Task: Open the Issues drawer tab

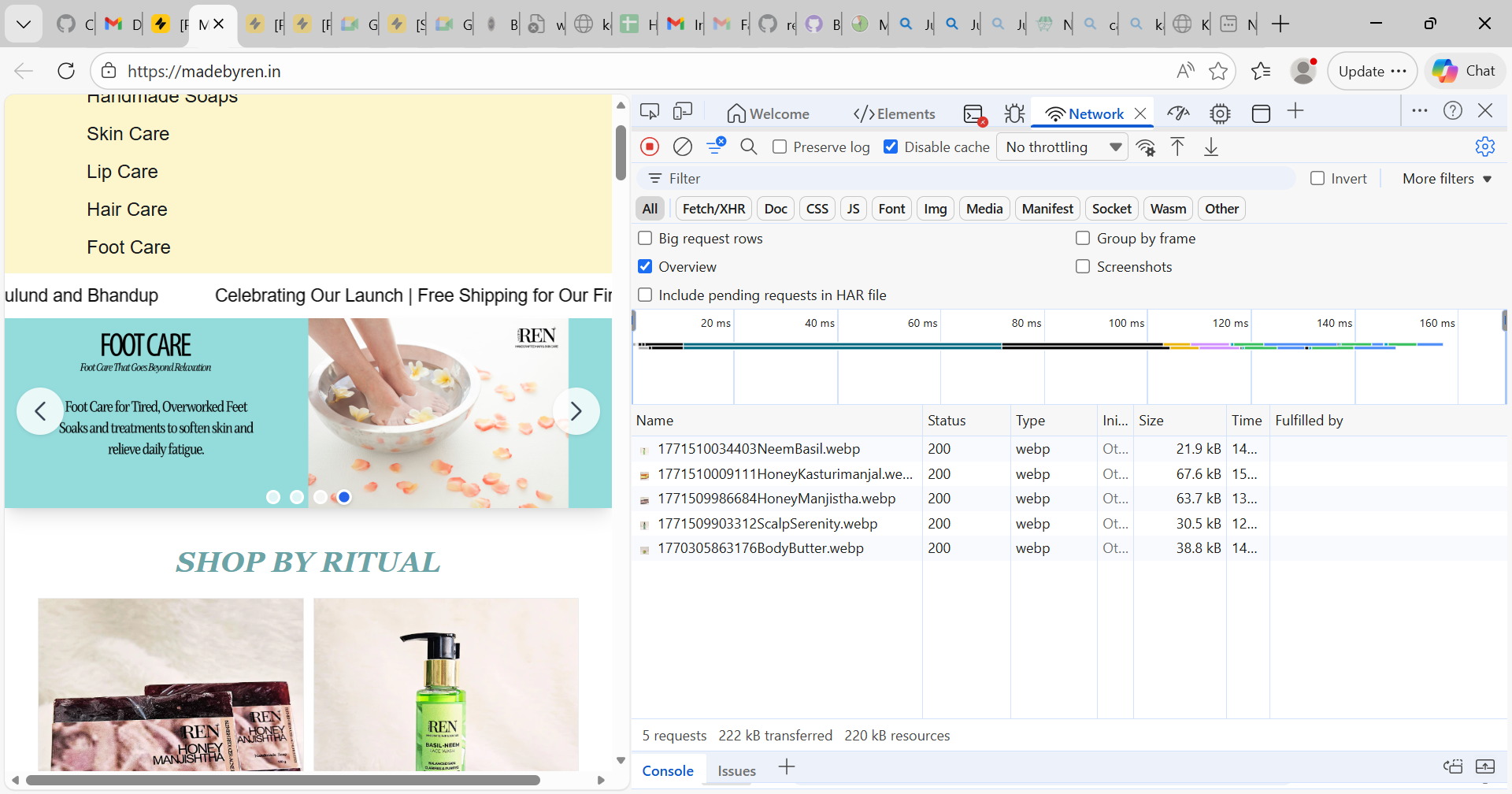Action: click(x=736, y=770)
